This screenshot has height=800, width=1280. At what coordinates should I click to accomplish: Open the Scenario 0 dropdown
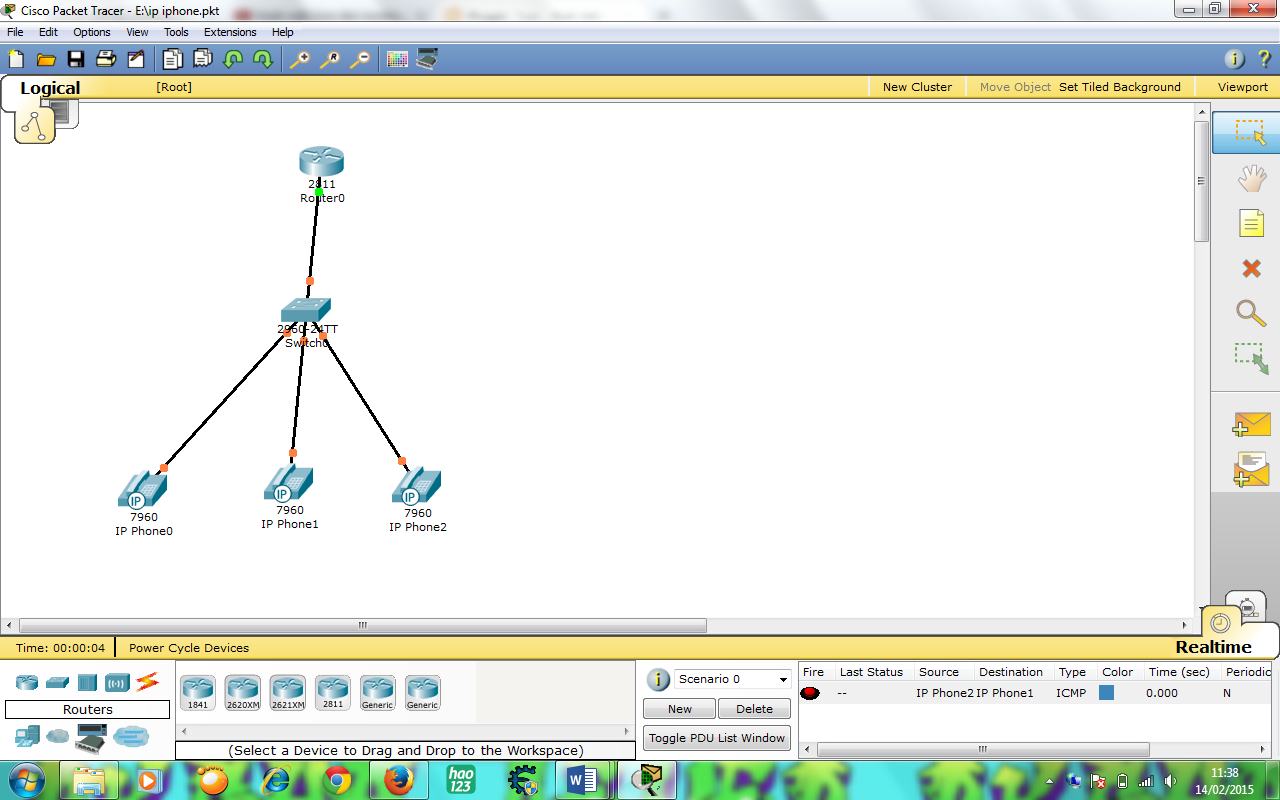(733, 679)
